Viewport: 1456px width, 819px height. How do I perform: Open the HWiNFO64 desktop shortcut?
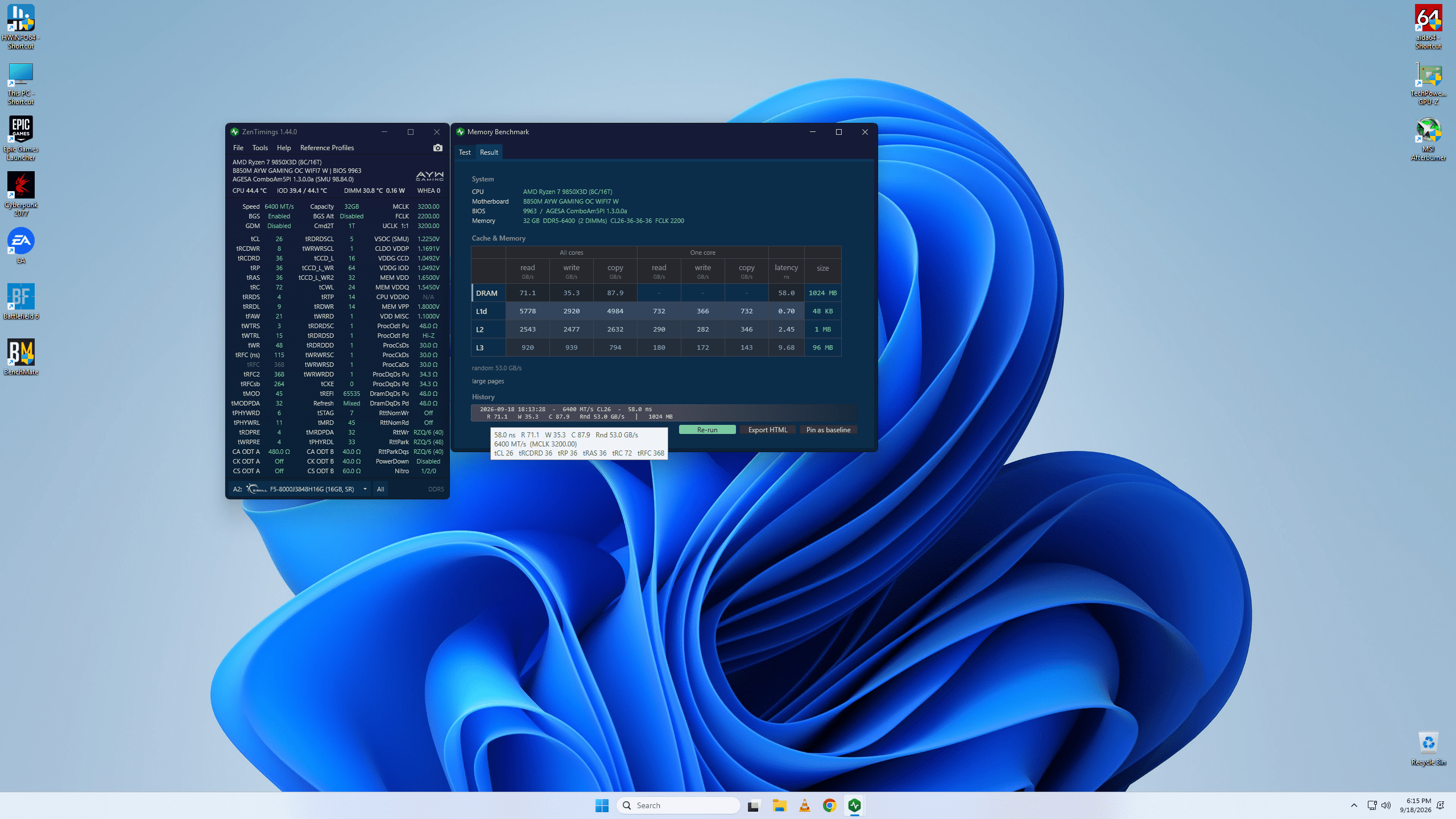pyautogui.click(x=20, y=27)
